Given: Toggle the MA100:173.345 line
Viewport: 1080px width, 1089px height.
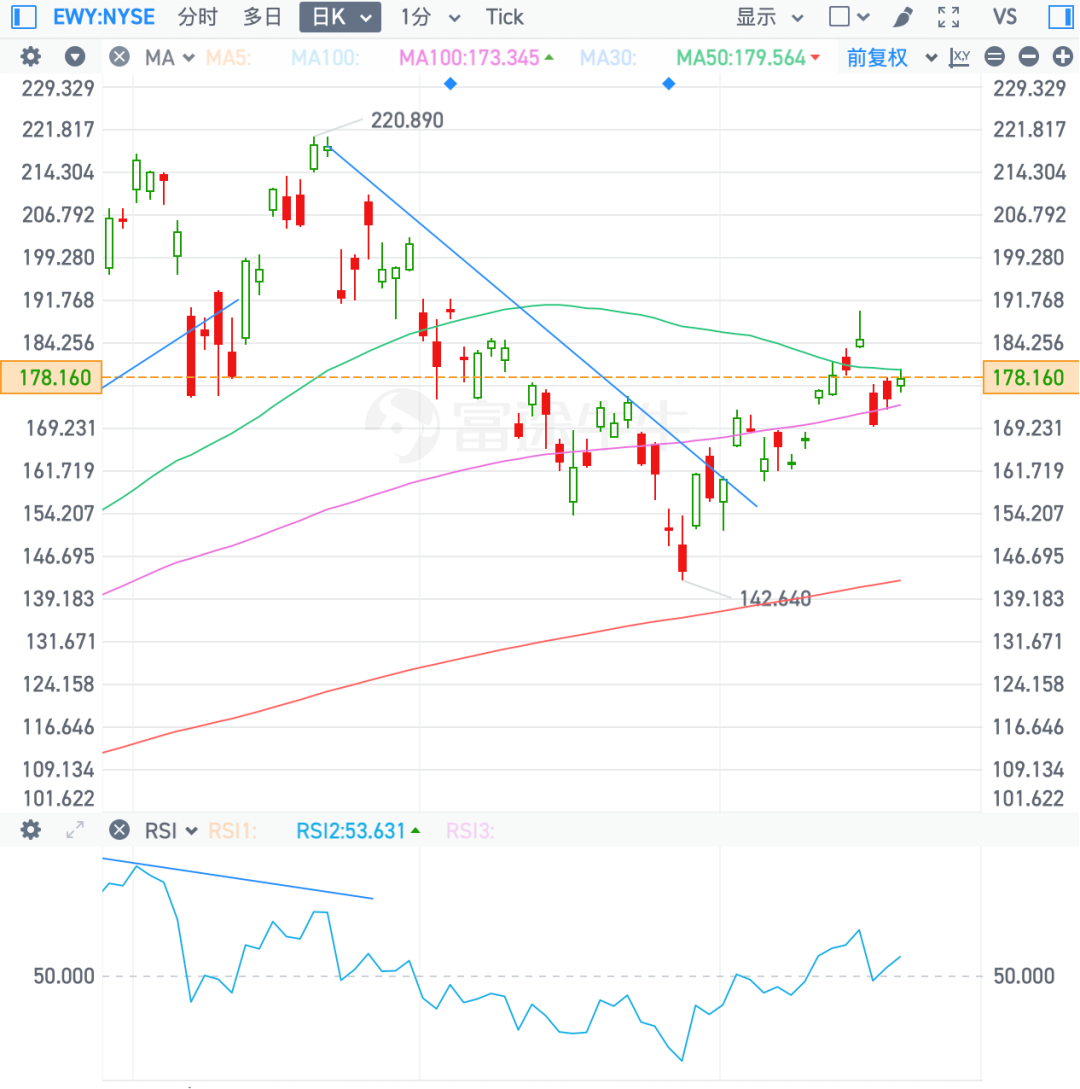Looking at the screenshot, I should coord(476,57).
